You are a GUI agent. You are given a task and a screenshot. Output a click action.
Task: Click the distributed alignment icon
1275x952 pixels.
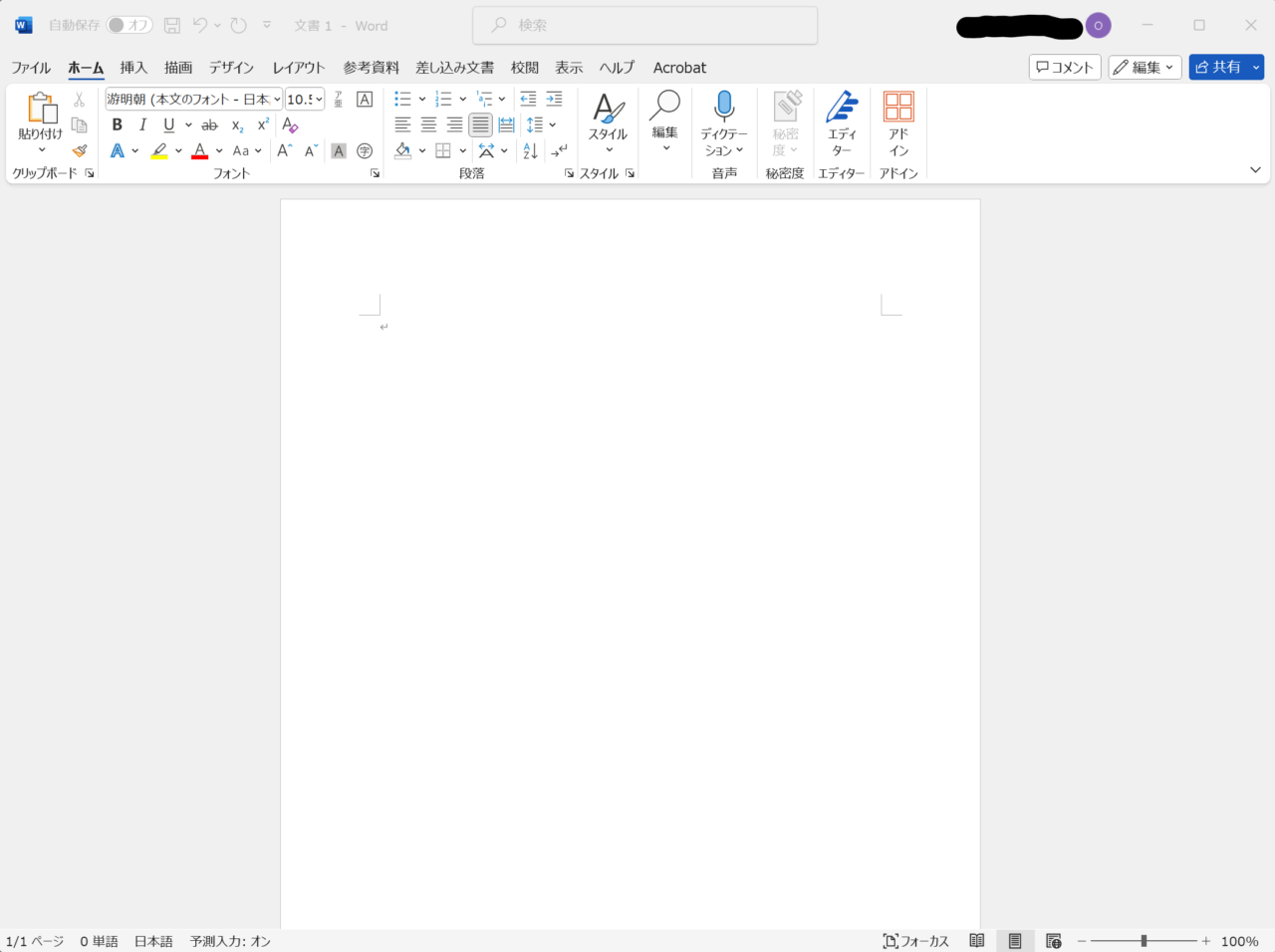pyautogui.click(x=506, y=124)
